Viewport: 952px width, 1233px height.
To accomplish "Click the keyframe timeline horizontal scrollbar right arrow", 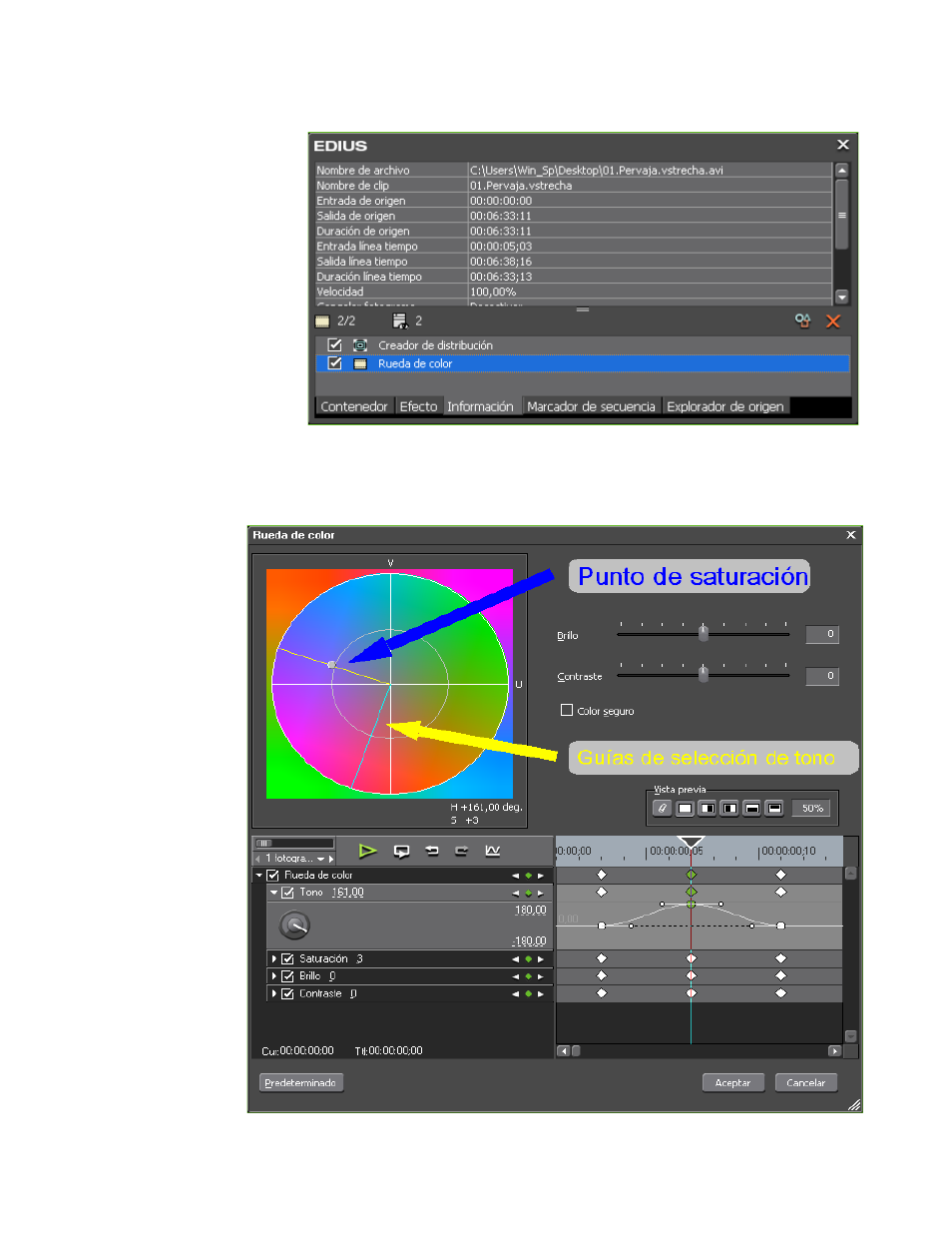I will pos(835,1050).
